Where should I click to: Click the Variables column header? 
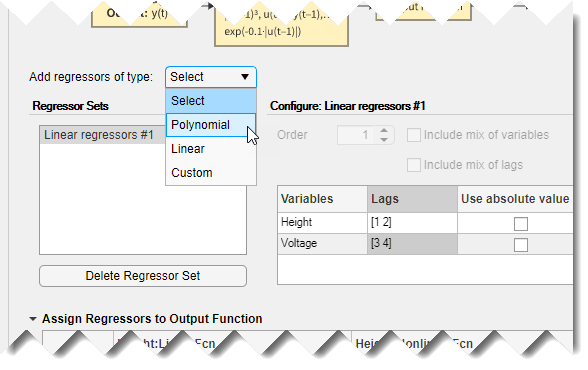322,199
